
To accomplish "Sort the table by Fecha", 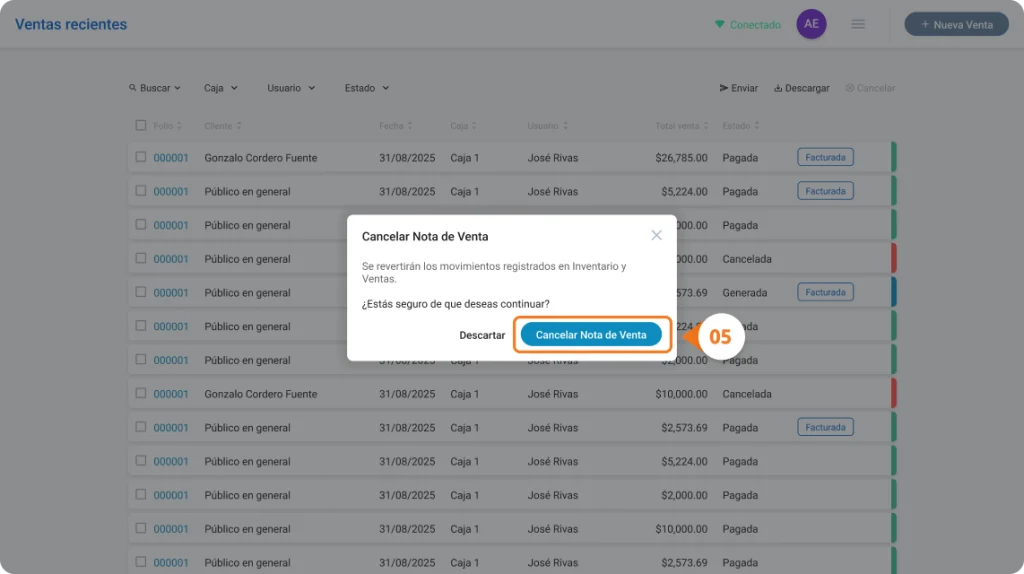I will tap(396, 125).
